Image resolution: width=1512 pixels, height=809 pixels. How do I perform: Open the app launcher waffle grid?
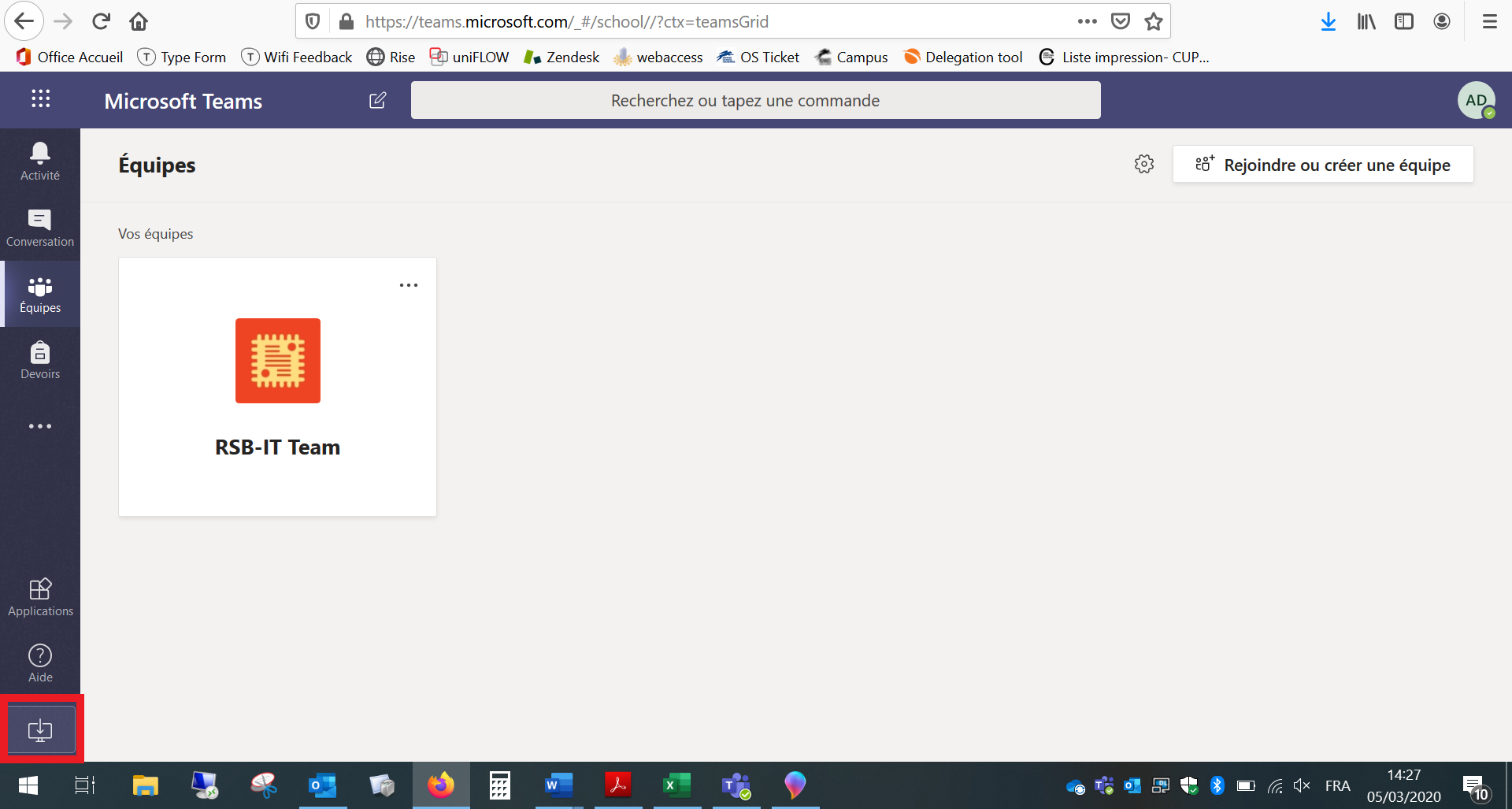point(40,99)
